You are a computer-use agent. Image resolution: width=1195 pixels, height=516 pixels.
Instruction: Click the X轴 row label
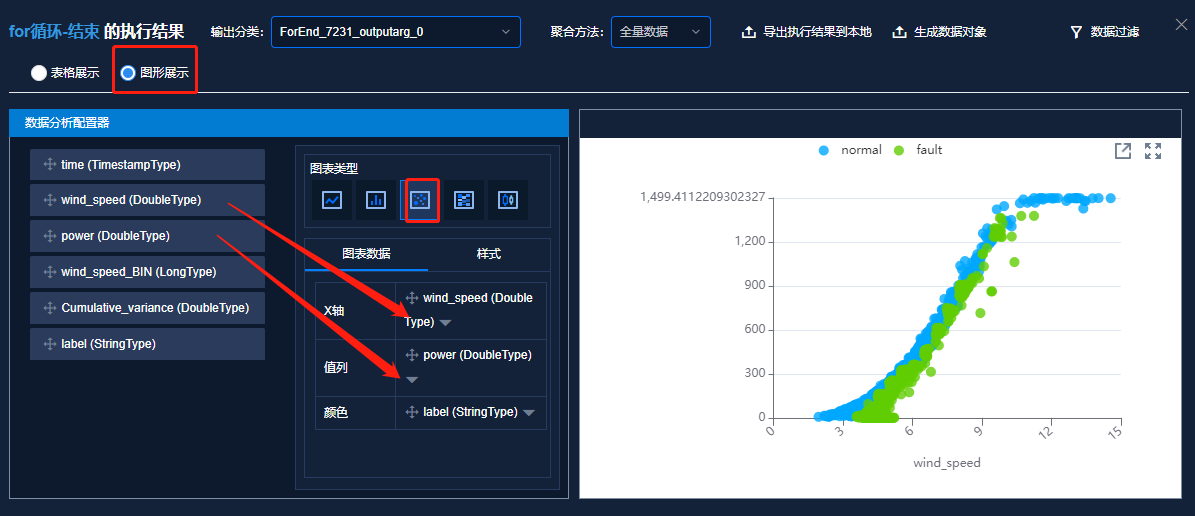point(334,311)
